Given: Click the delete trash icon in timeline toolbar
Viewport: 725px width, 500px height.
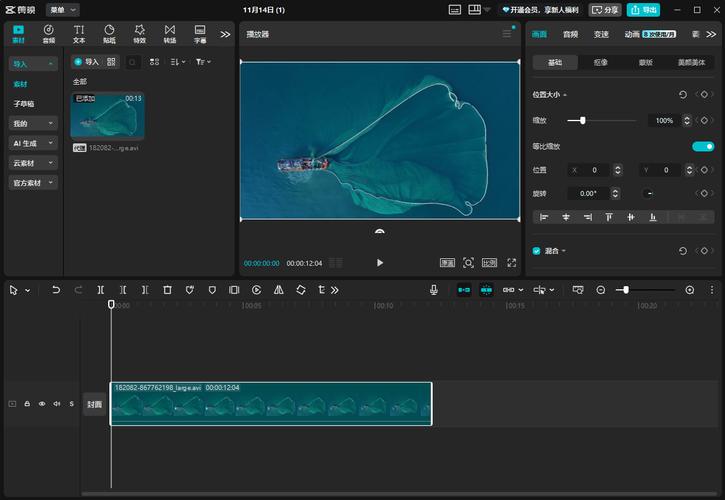Looking at the screenshot, I should (x=167, y=290).
